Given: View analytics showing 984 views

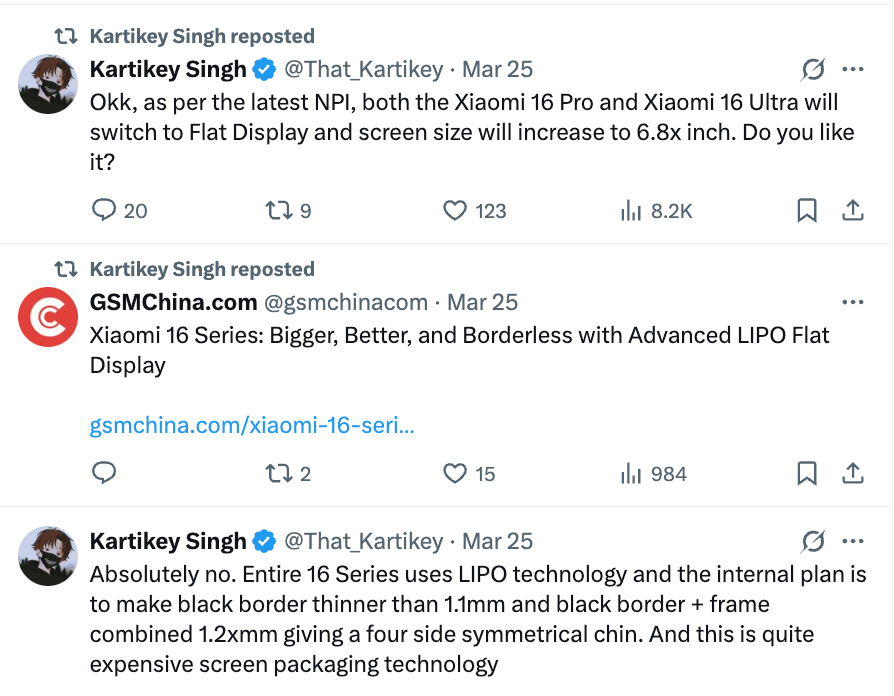Looking at the screenshot, I should 631,474.
